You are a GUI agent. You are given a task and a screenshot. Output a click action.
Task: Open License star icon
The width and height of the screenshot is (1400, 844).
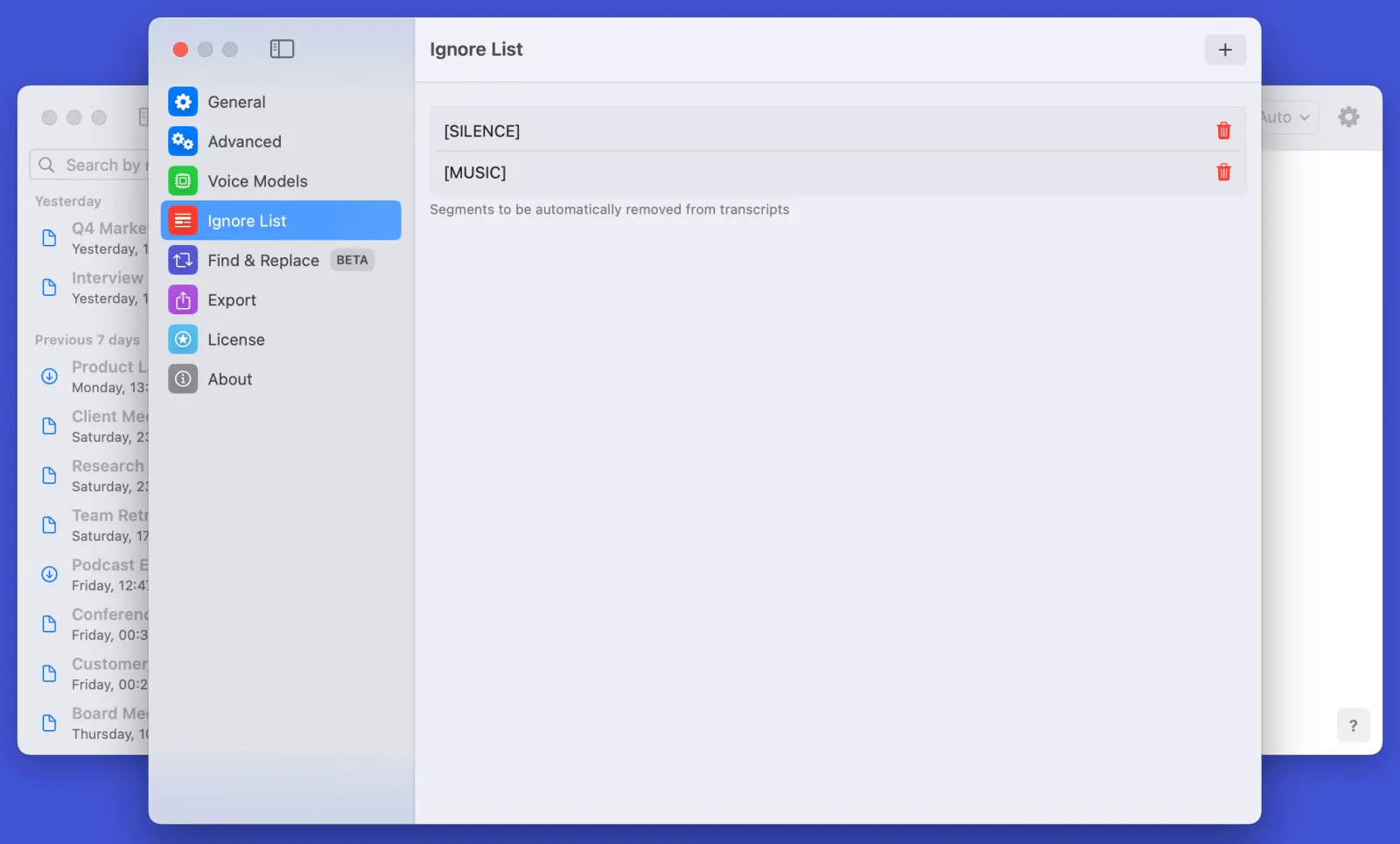(x=183, y=340)
